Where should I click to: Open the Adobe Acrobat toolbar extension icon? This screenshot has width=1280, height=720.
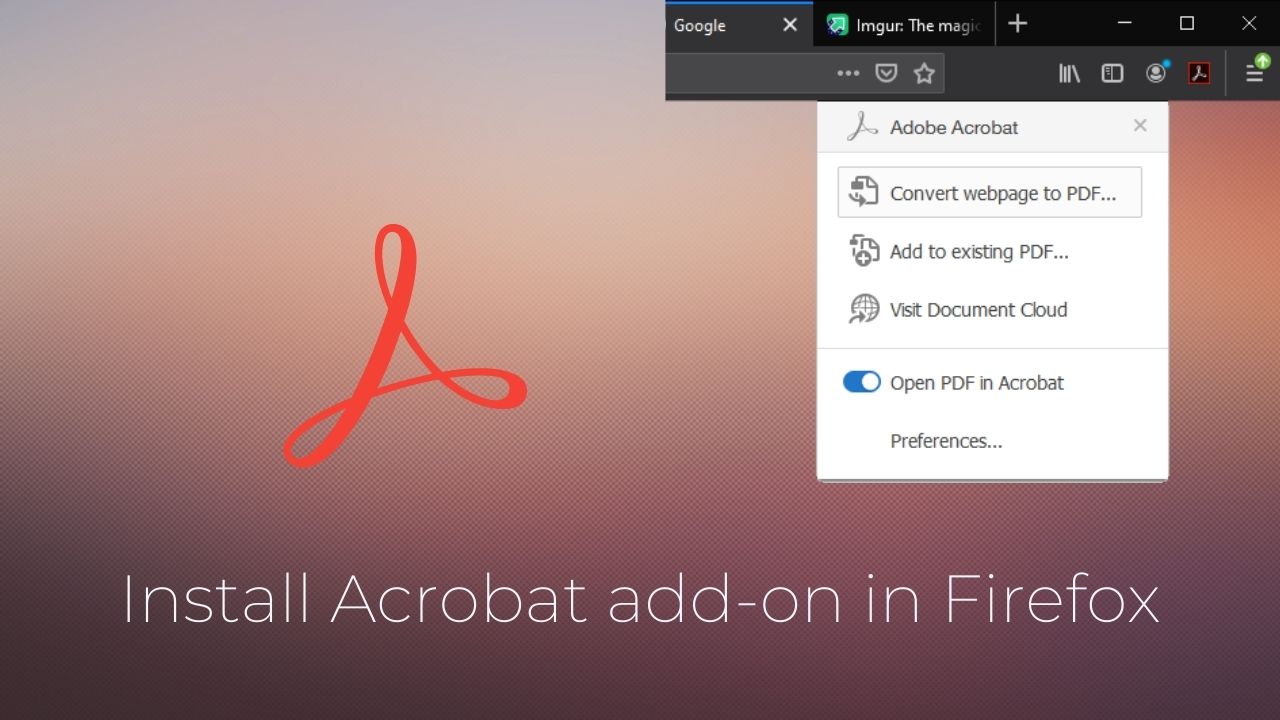point(1199,73)
